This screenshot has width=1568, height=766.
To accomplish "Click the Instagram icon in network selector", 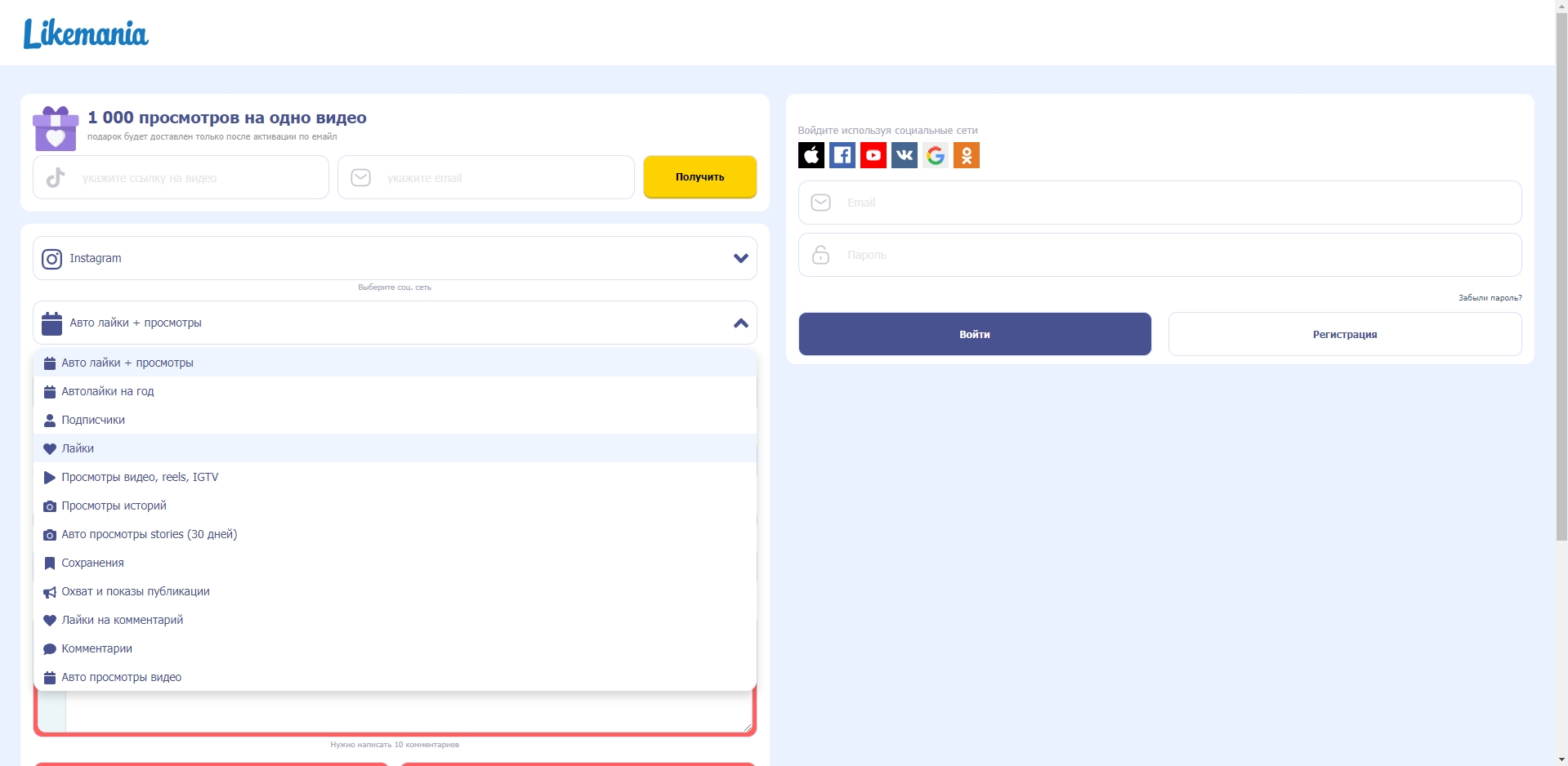I will pos(51,259).
